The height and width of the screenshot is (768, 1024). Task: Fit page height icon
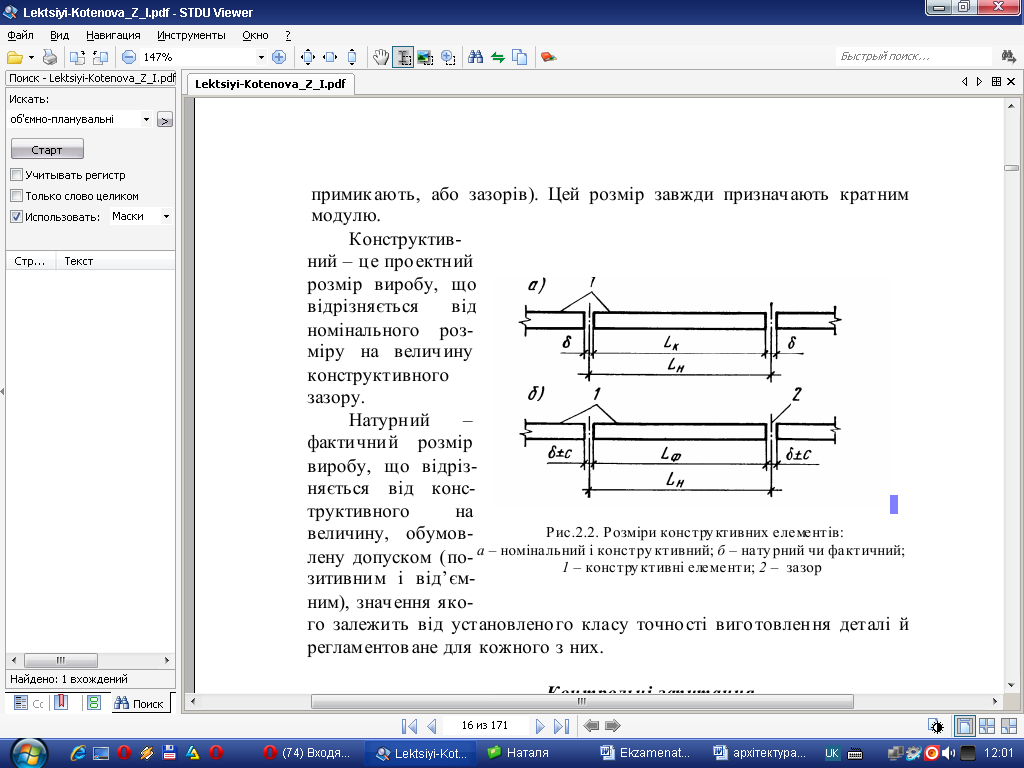352,57
